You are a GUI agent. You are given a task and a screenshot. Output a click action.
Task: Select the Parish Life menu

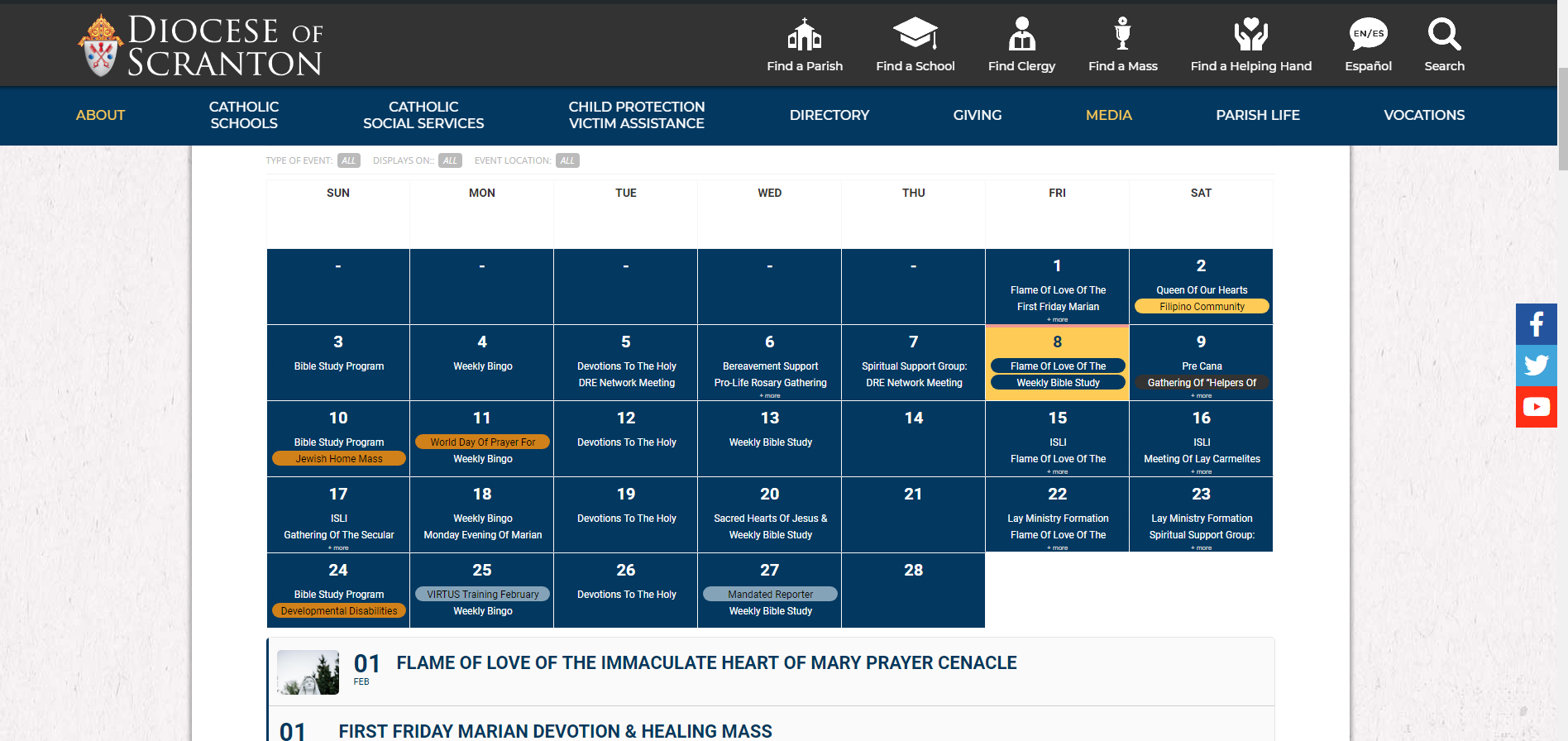point(1257,115)
